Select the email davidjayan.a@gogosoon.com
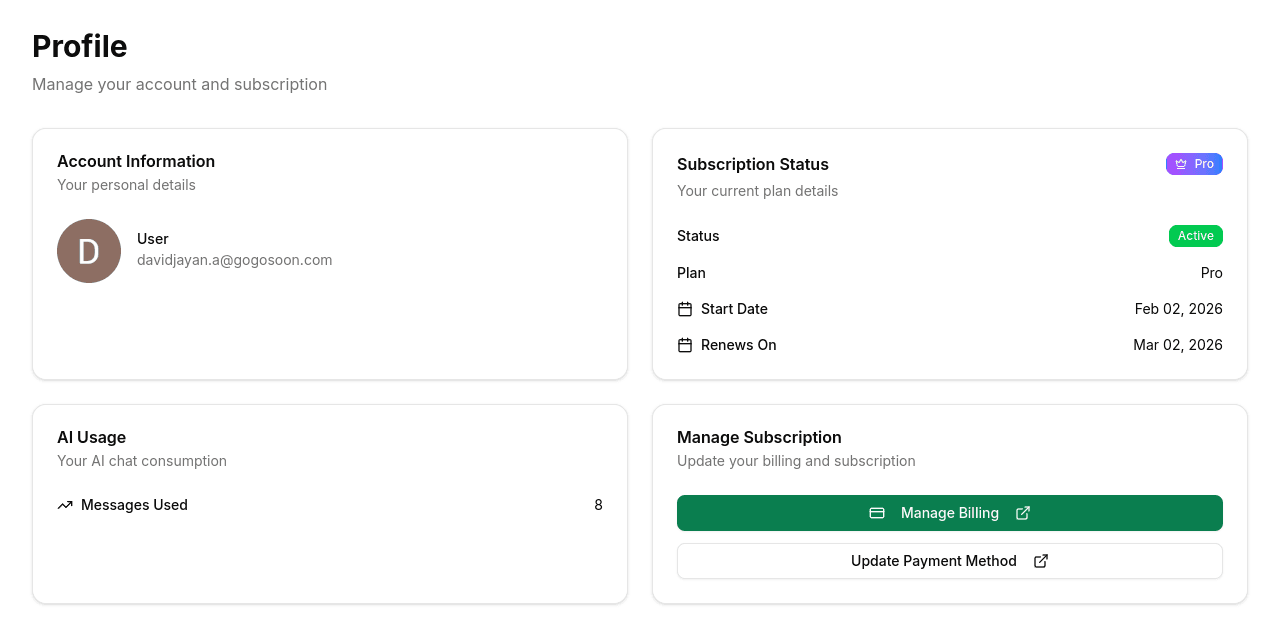 234,260
